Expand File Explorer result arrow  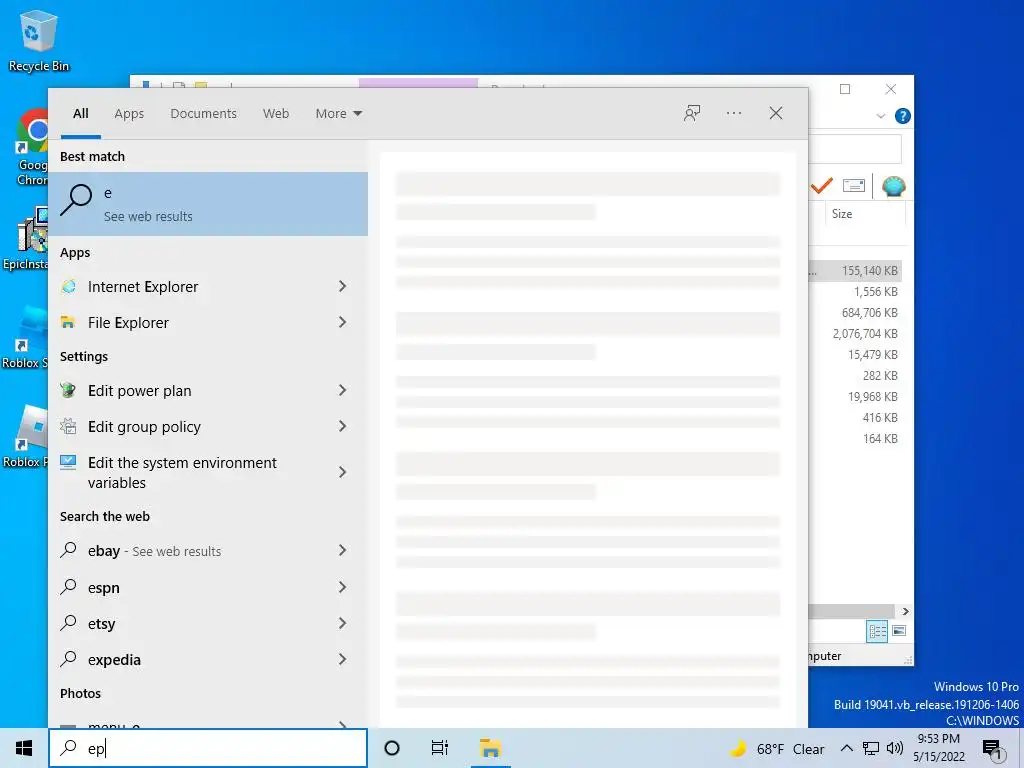point(342,322)
